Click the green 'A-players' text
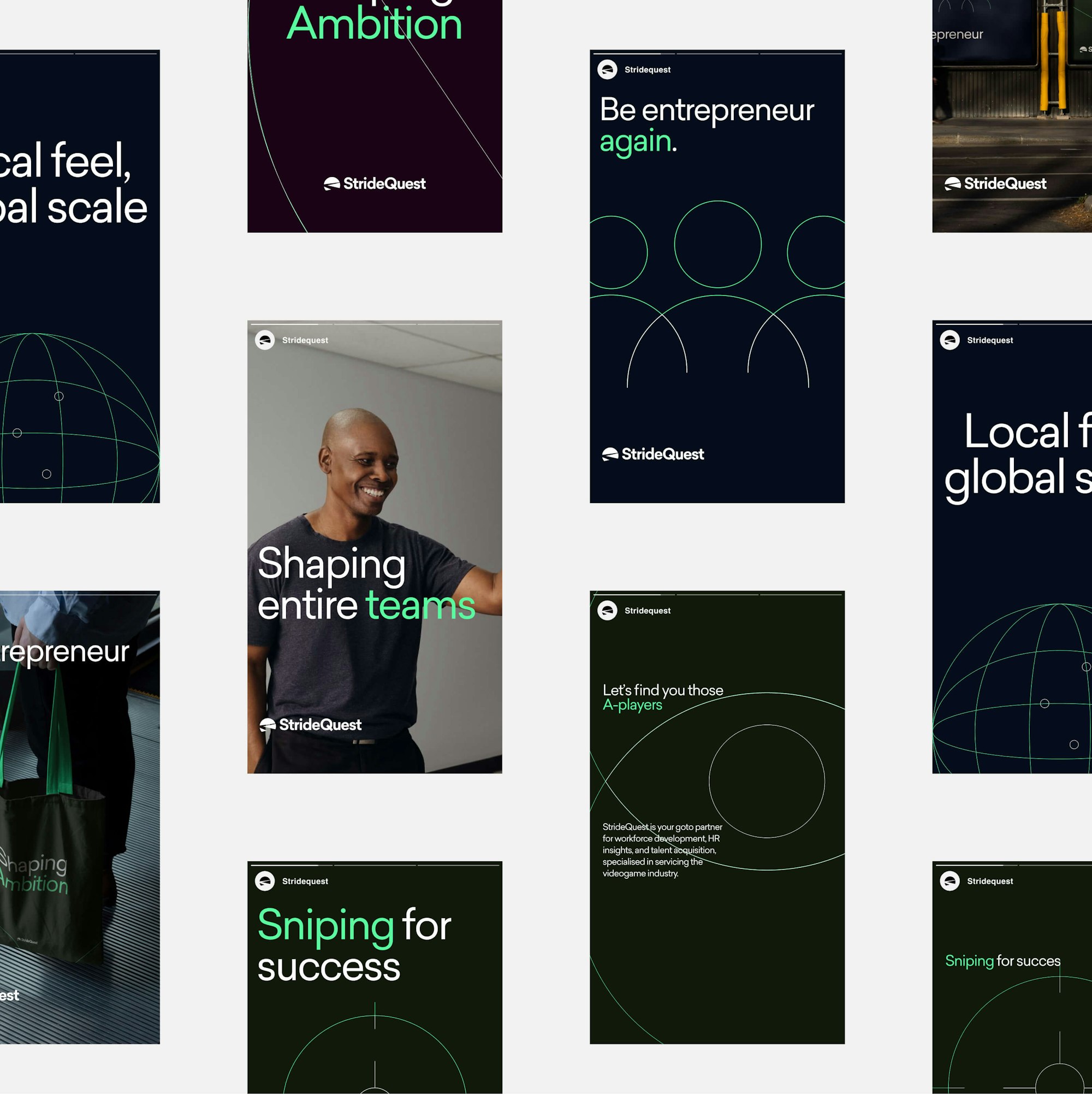This screenshot has height=1094, width=1092. [x=632, y=705]
